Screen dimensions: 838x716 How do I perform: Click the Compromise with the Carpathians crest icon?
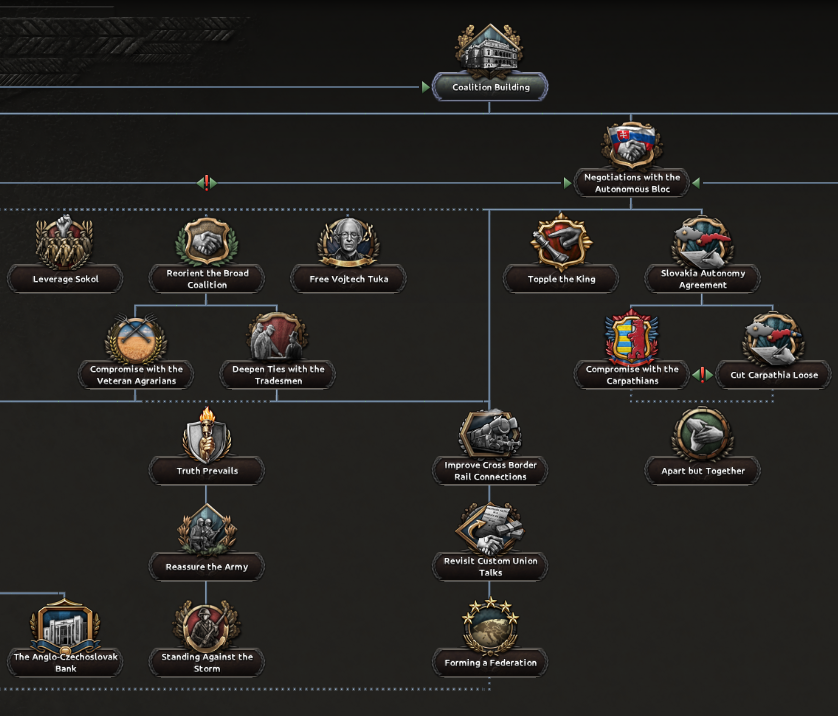(x=632, y=338)
